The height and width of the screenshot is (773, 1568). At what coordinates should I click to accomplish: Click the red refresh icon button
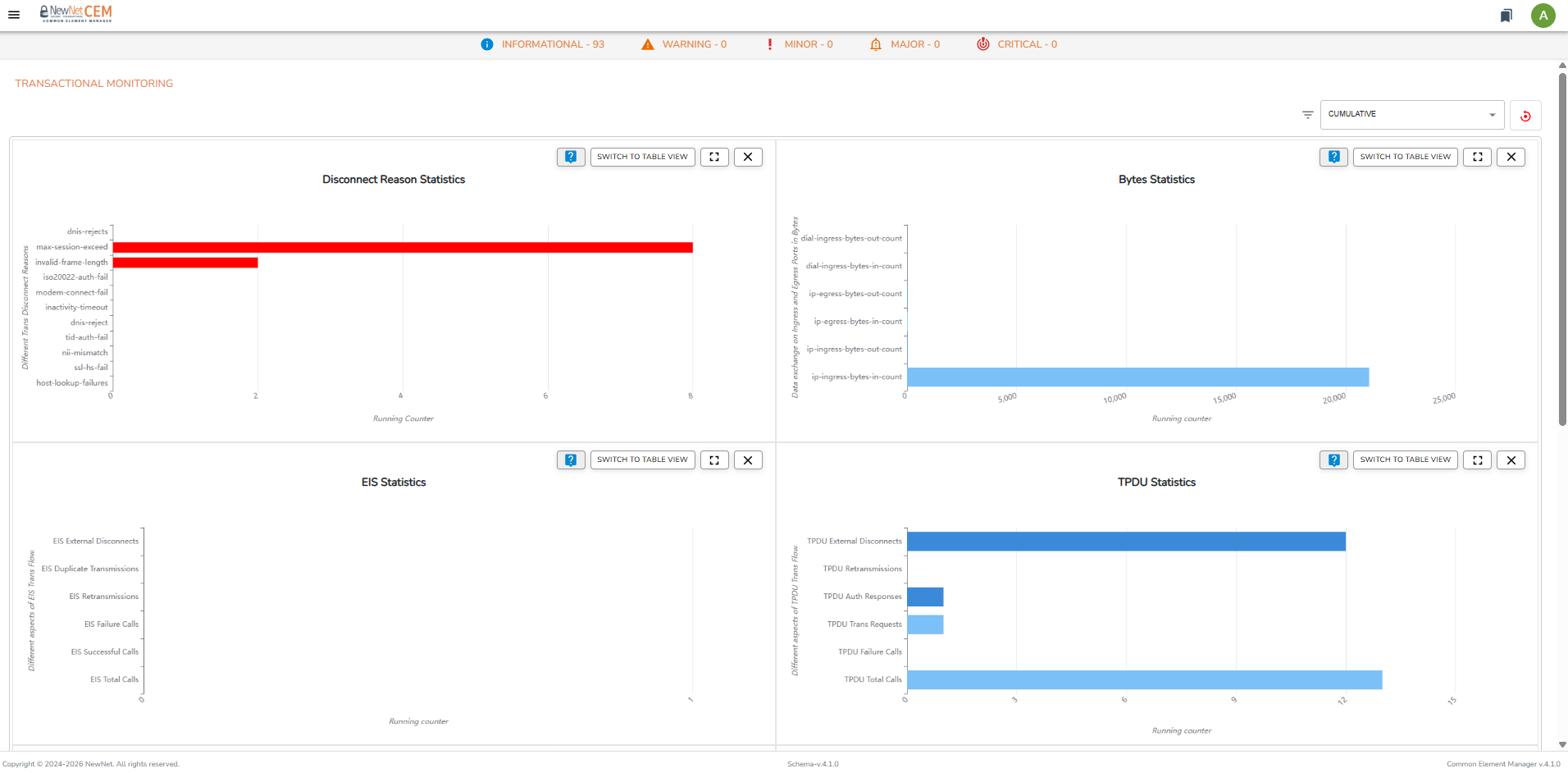pyautogui.click(x=1525, y=116)
